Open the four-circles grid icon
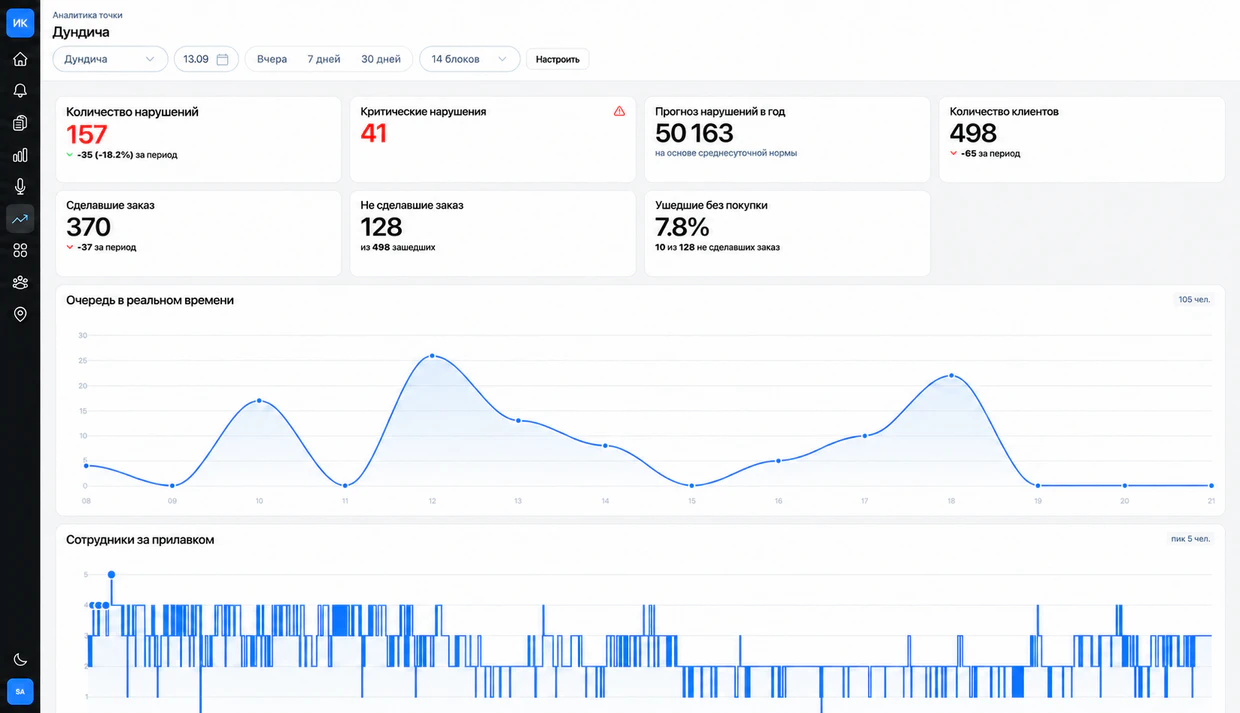 point(20,251)
